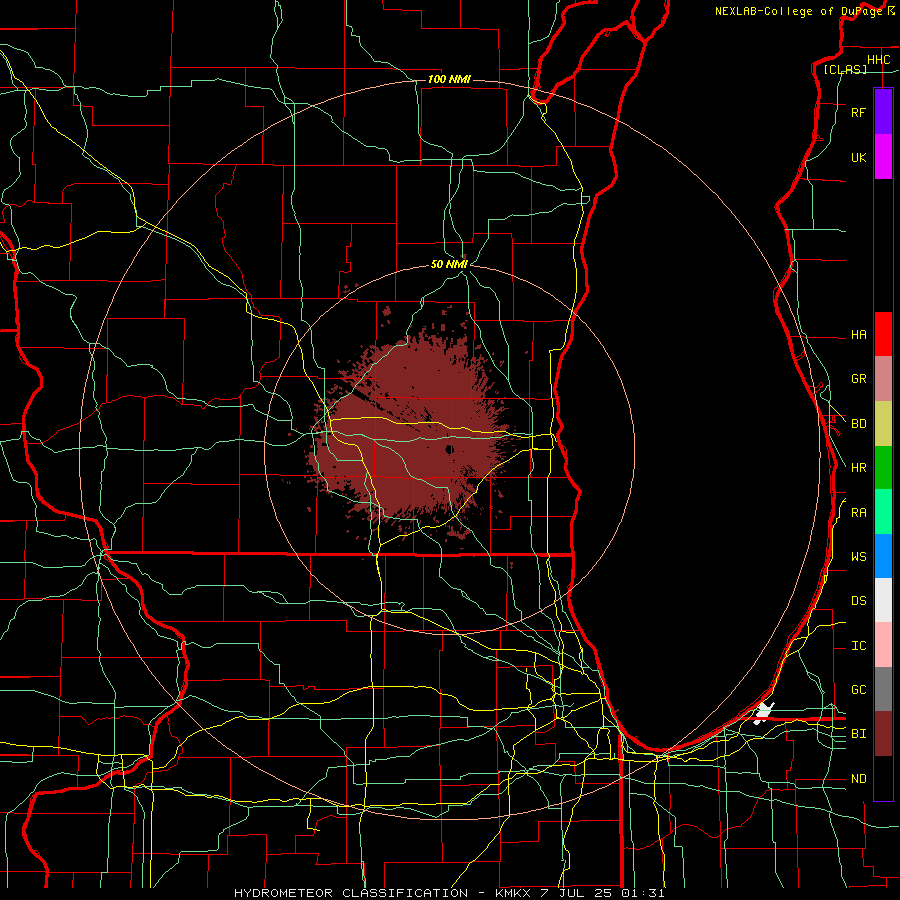Click the brown BI legend swatch

(x=883, y=734)
